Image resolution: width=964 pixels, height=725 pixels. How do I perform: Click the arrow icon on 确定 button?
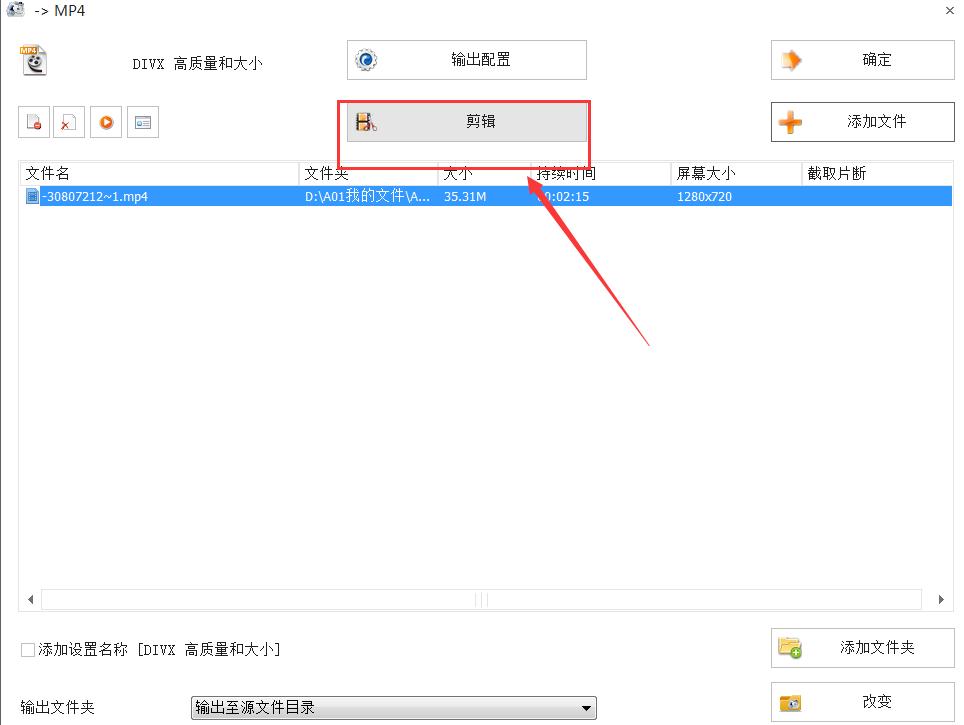(790, 59)
